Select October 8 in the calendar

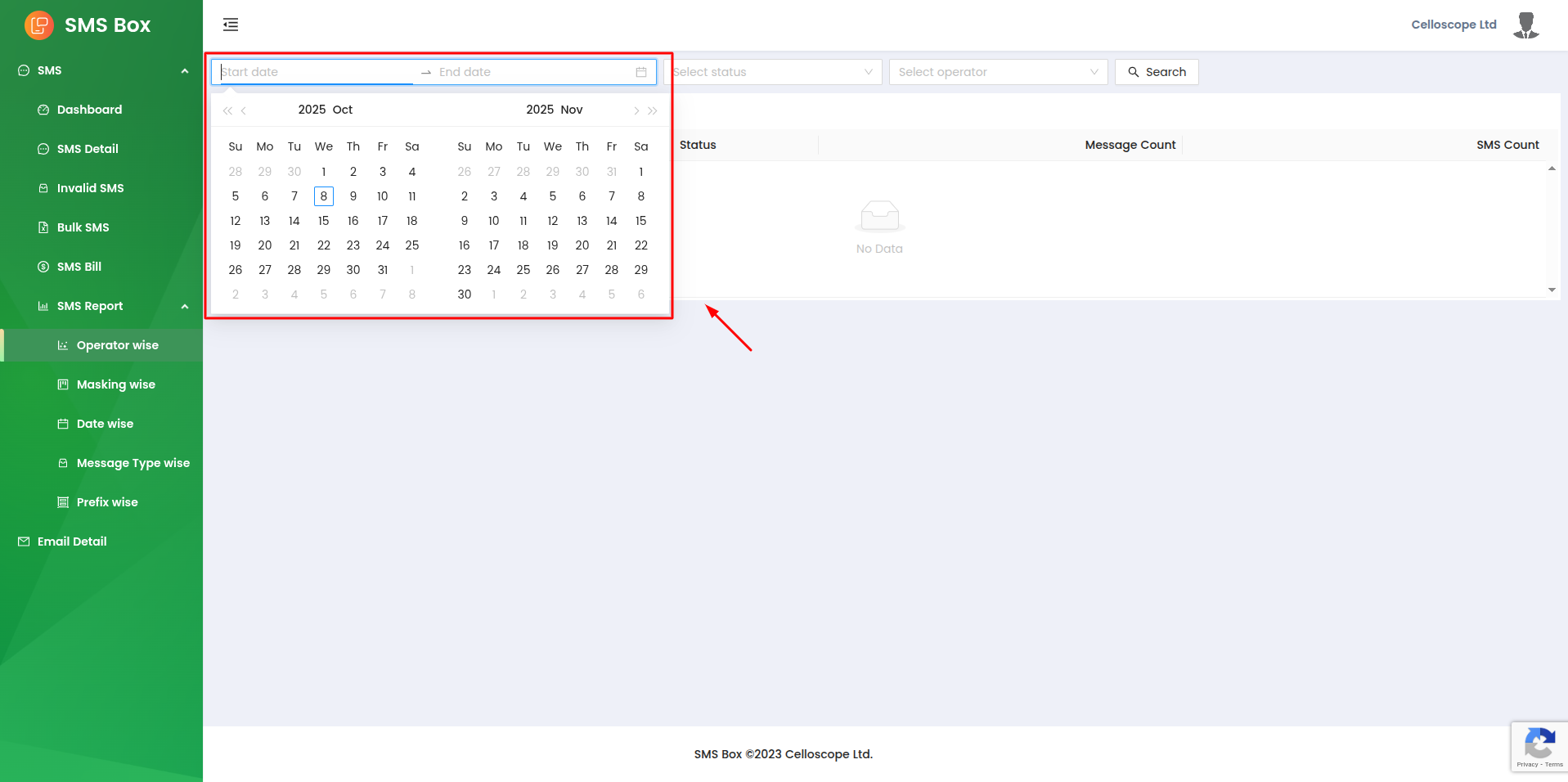(x=324, y=196)
